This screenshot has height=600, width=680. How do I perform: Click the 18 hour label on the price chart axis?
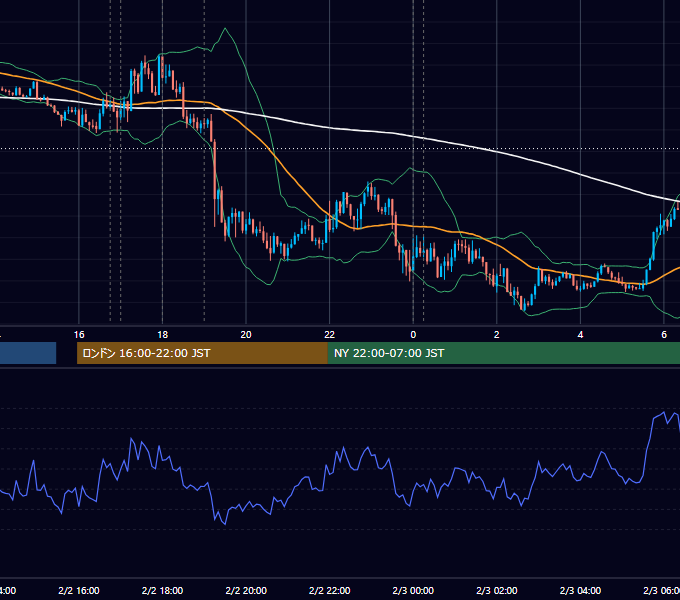[163, 335]
